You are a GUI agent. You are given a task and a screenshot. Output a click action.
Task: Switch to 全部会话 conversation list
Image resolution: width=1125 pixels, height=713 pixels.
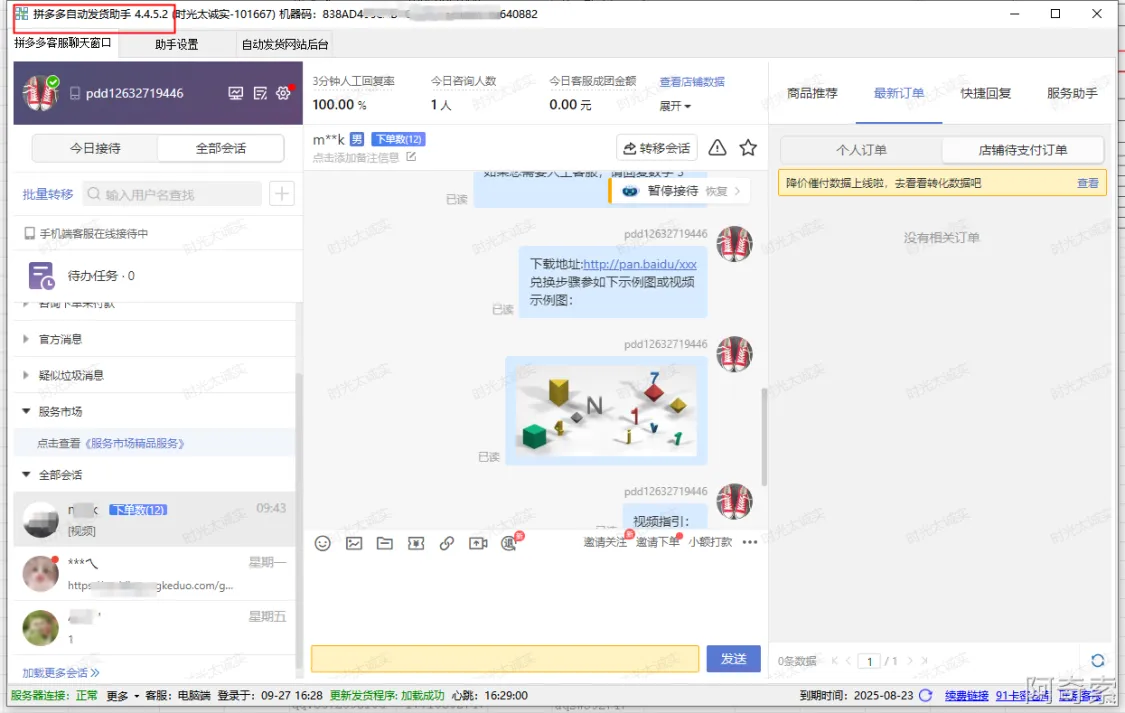point(221,148)
